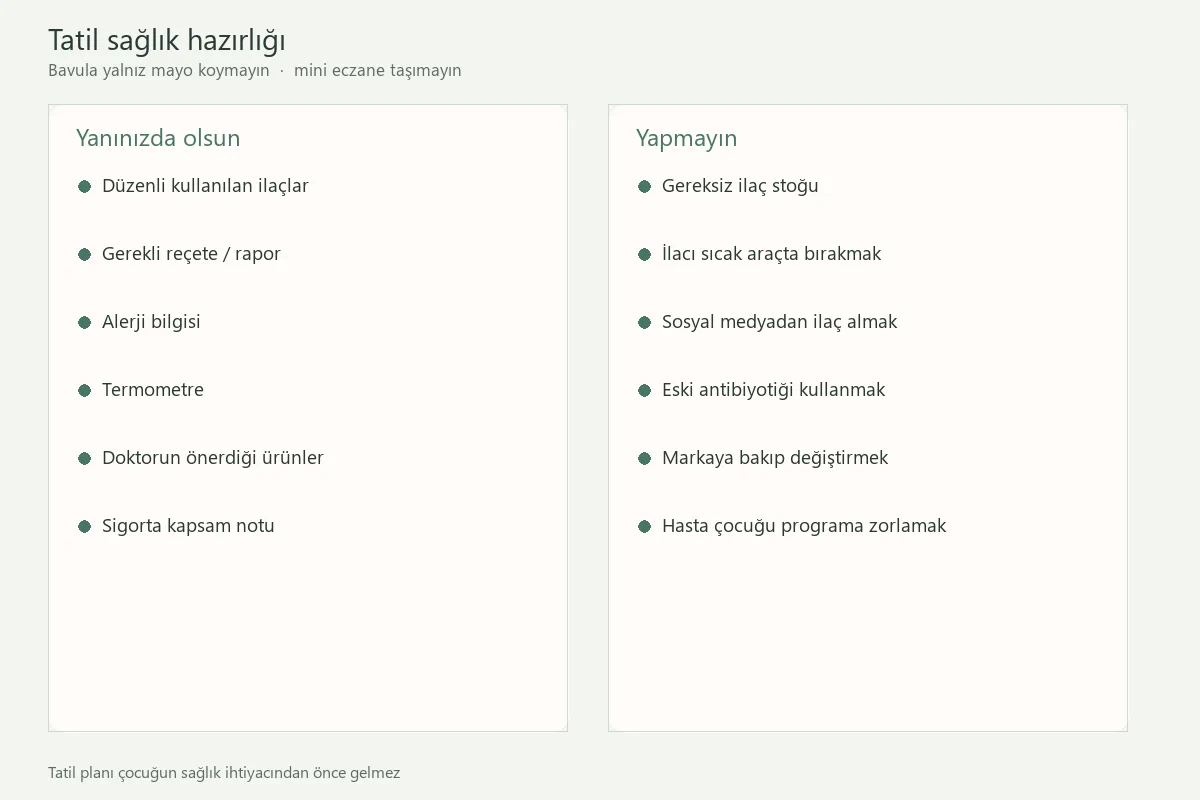Select the Yanınızda olsun heading

[x=158, y=138]
